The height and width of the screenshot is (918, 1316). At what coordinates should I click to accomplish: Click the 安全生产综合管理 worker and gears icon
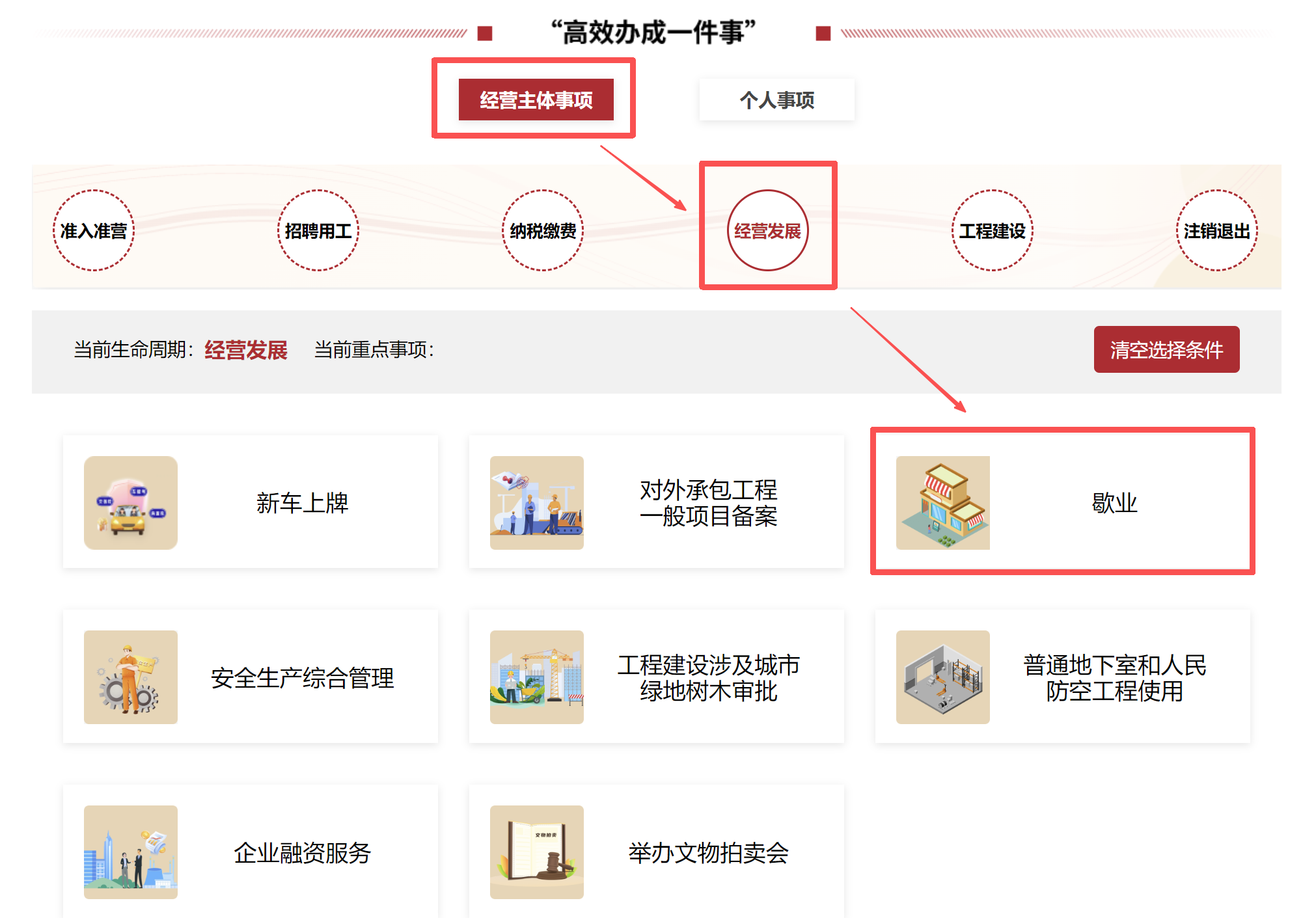[x=131, y=677]
